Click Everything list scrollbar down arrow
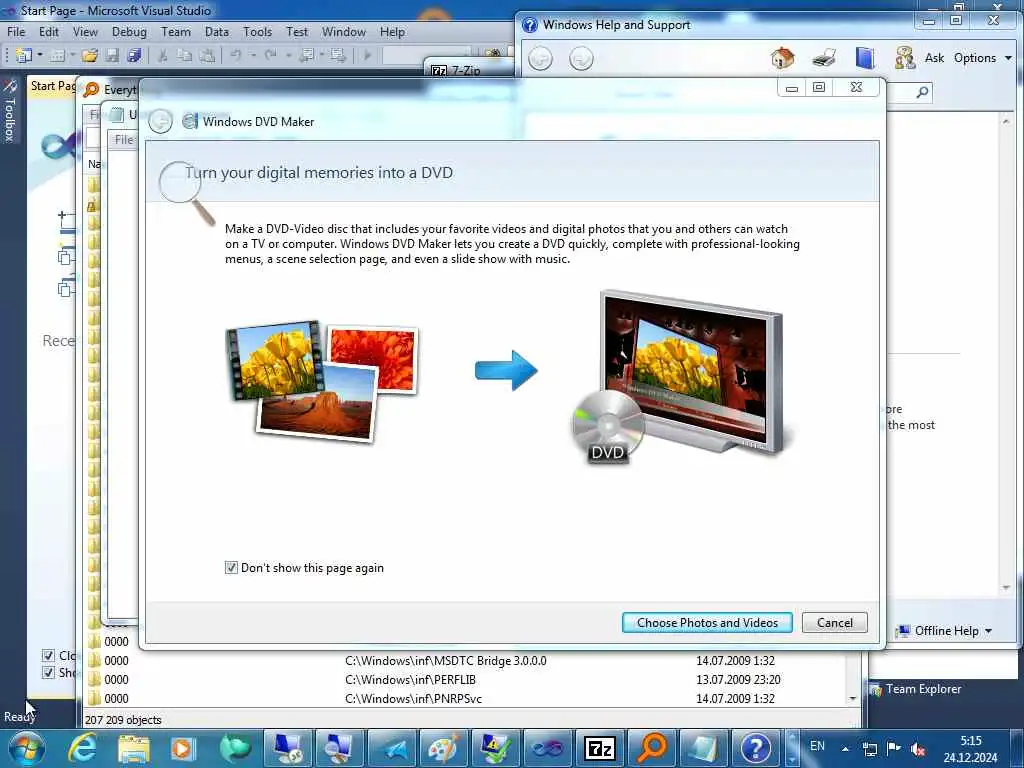 pos(853,698)
